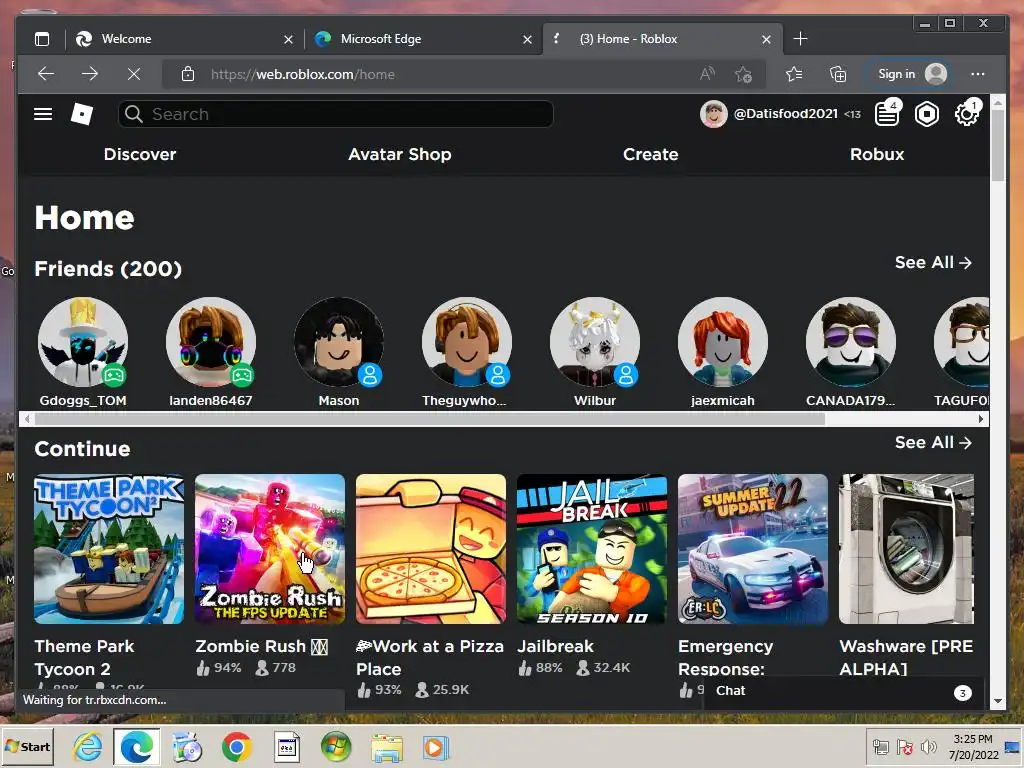This screenshot has height=768, width=1024.
Task: Click the page vertical scrollbar thumb
Action: (998, 146)
